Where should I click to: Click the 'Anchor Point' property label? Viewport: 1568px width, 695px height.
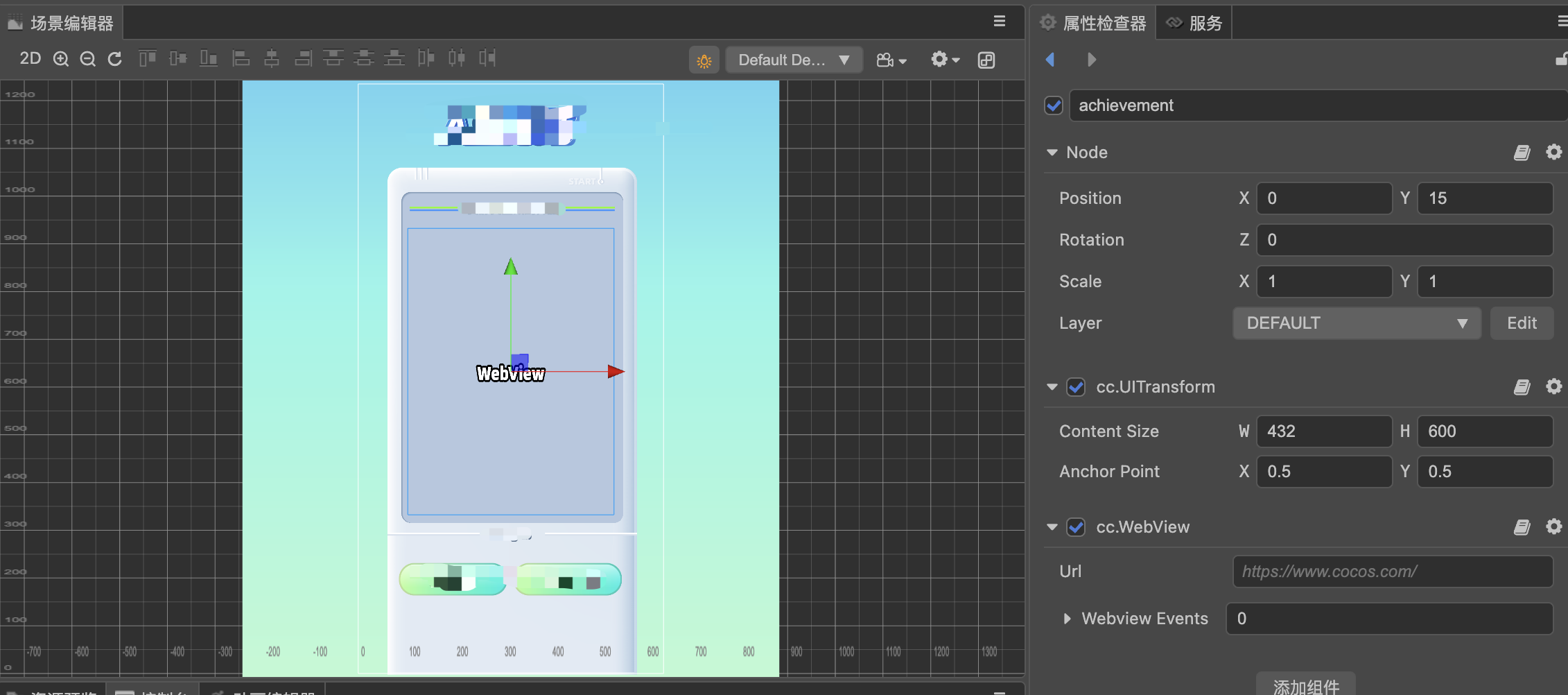pyautogui.click(x=1109, y=472)
